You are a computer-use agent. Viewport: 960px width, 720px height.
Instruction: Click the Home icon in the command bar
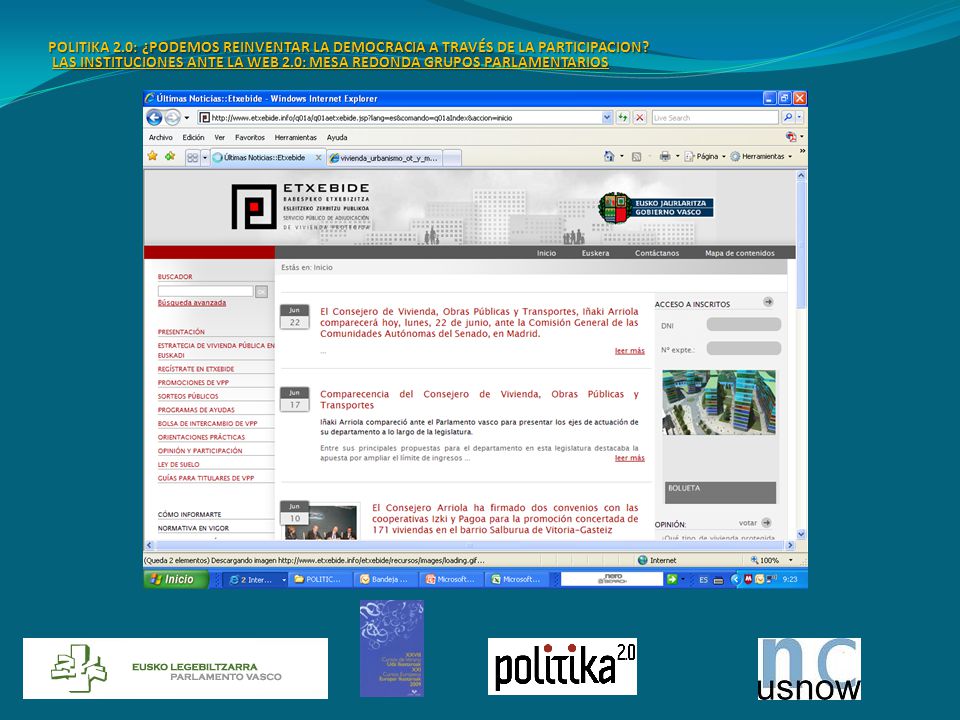tap(609, 157)
